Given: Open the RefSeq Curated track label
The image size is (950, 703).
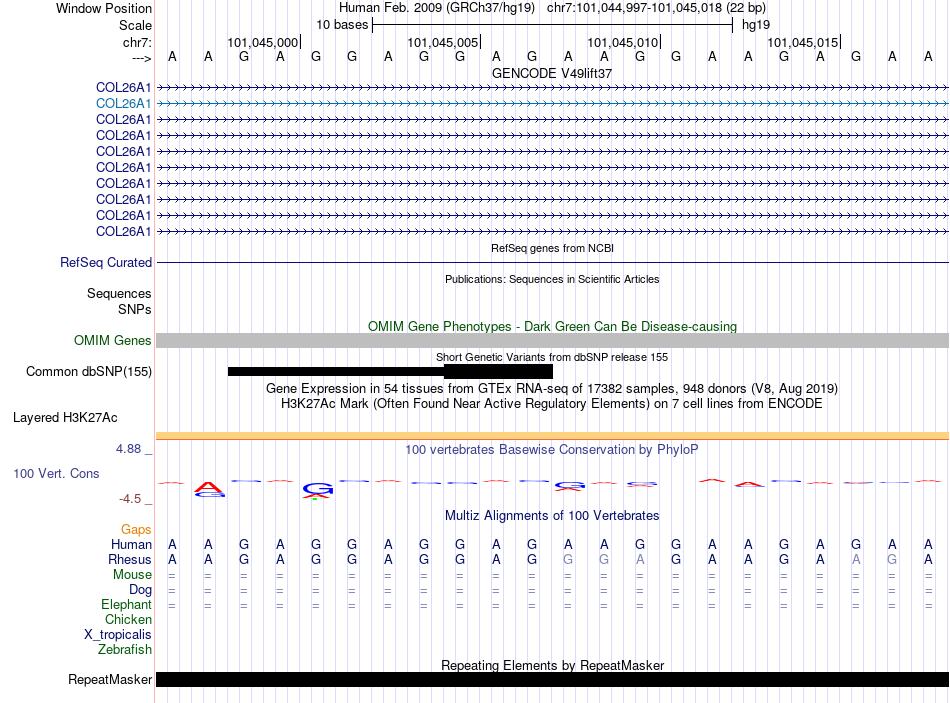Looking at the screenshot, I should click(x=105, y=262).
